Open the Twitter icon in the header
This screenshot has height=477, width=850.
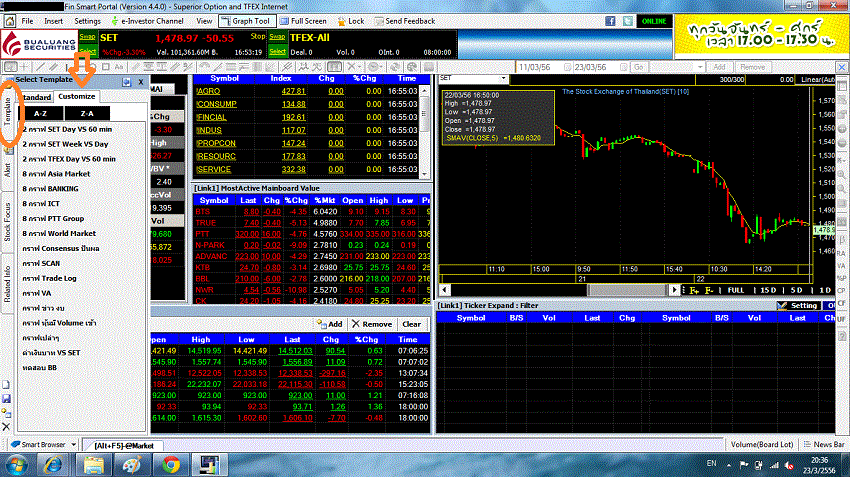point(628,21)
